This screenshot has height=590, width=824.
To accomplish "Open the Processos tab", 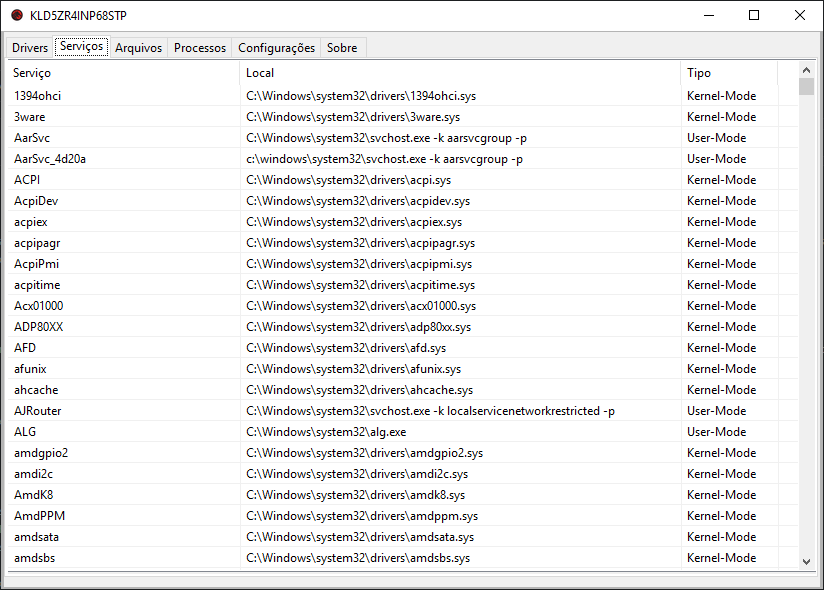I will [199, 47].
